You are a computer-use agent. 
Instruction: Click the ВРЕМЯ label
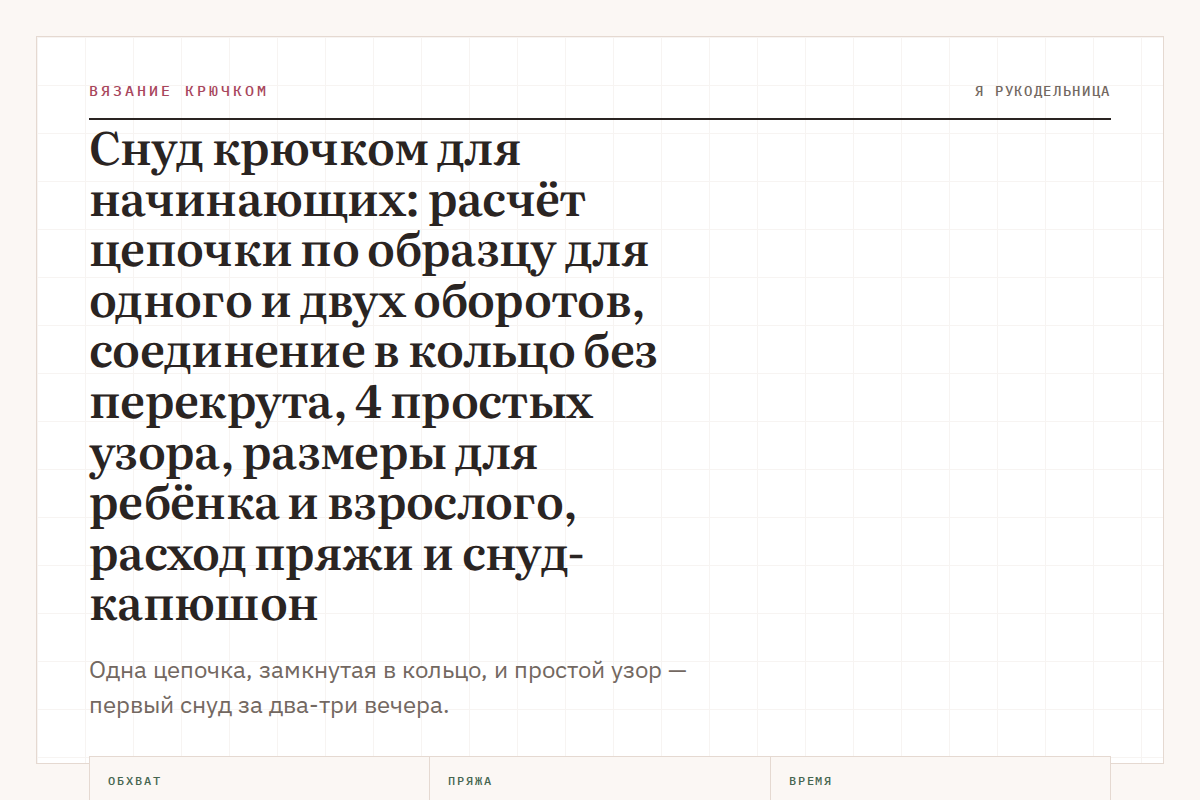(810, 781)
